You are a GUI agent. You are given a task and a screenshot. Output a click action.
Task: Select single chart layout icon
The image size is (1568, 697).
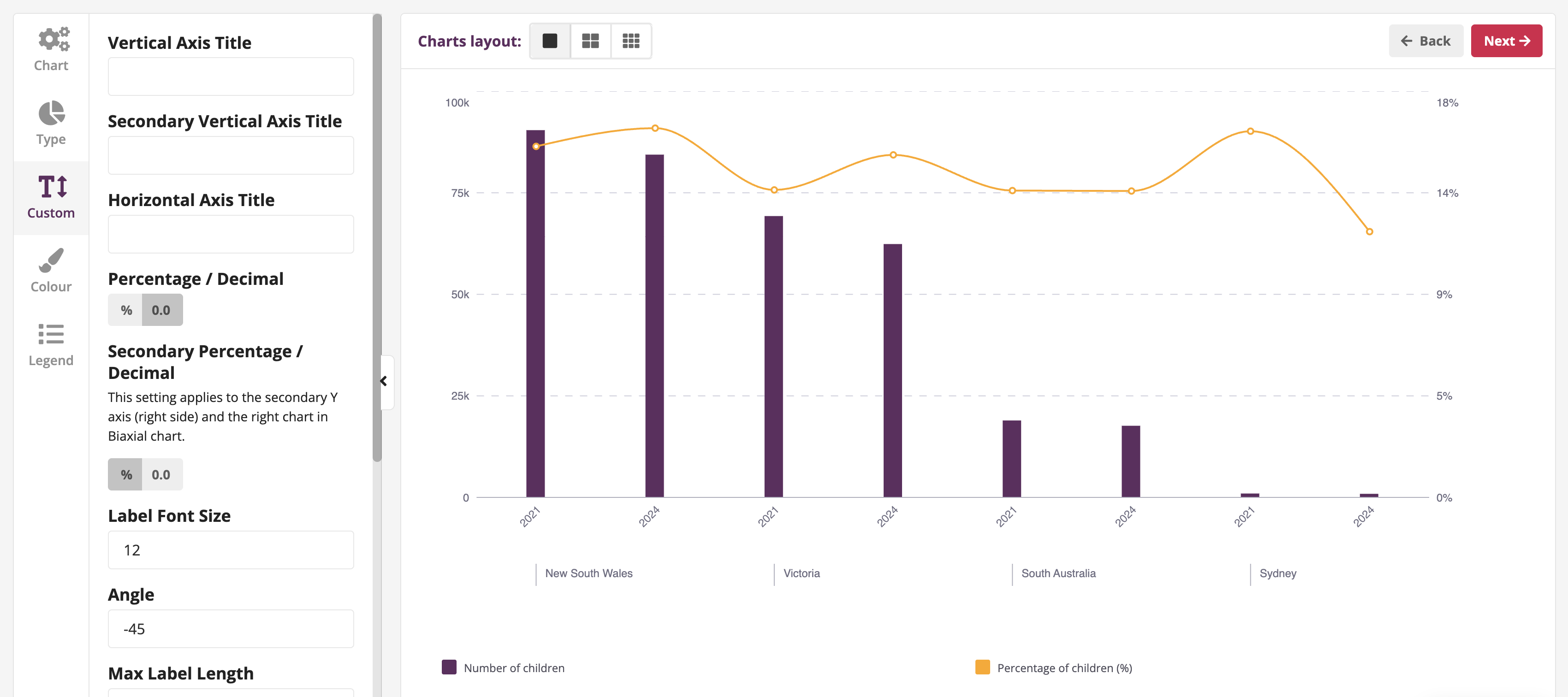coord(550,41)
